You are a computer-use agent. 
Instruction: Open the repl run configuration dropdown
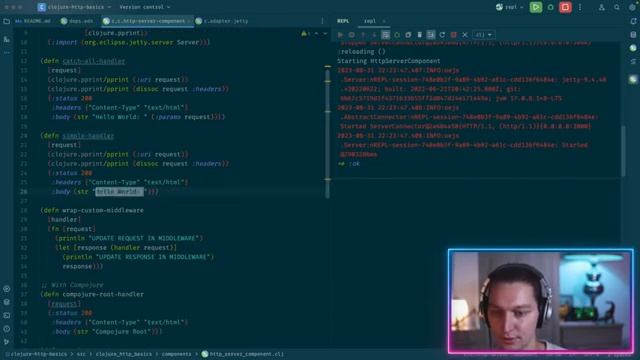(509, 7)
